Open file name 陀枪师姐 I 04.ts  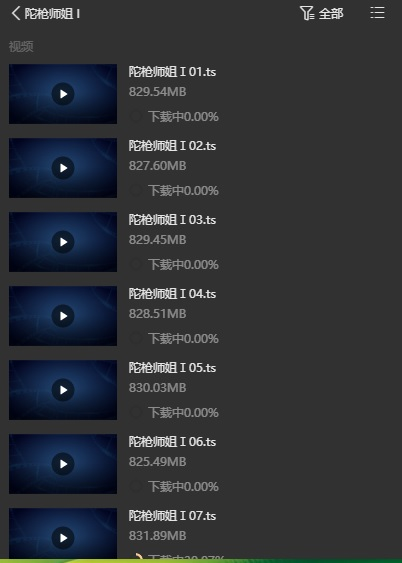pos(172,294)
